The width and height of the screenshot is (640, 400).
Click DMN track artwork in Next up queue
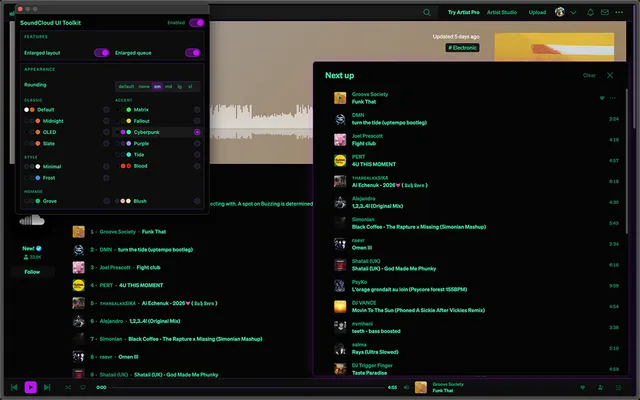(340, 119)
